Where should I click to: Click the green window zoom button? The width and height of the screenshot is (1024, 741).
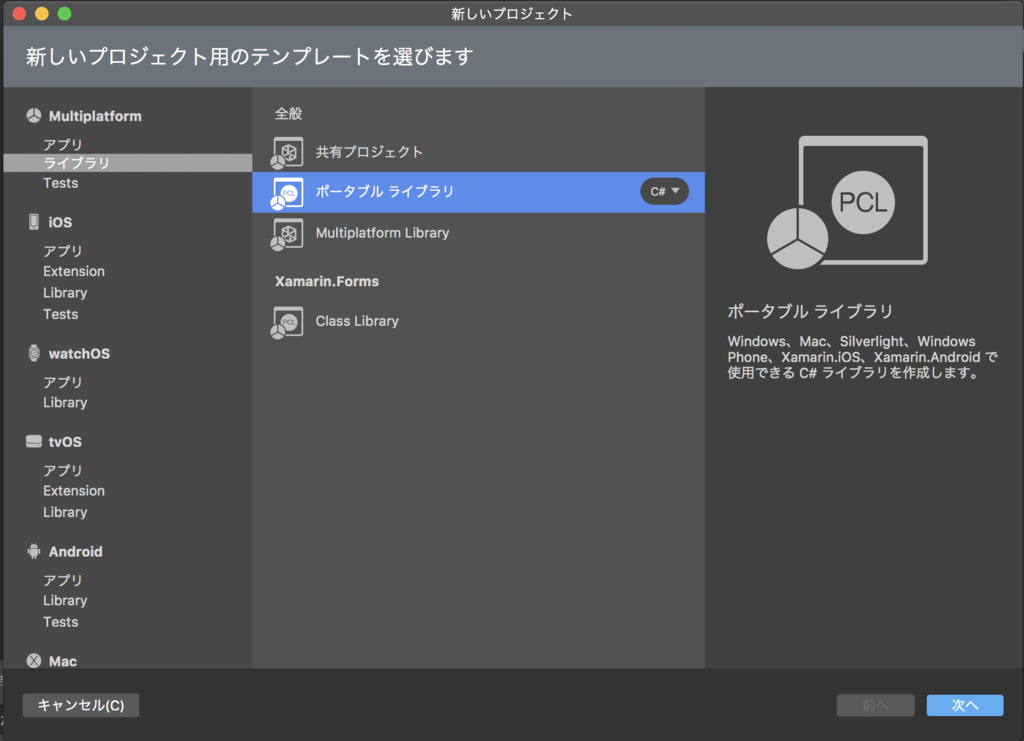[x=64, y=14]
